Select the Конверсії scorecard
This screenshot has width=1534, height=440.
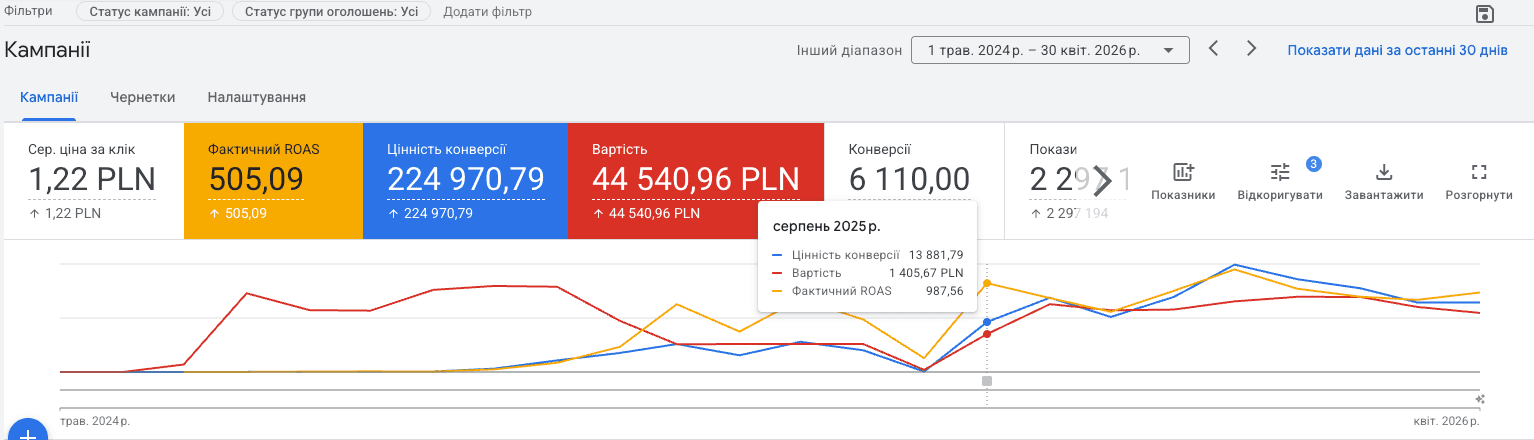click(914, 181)
